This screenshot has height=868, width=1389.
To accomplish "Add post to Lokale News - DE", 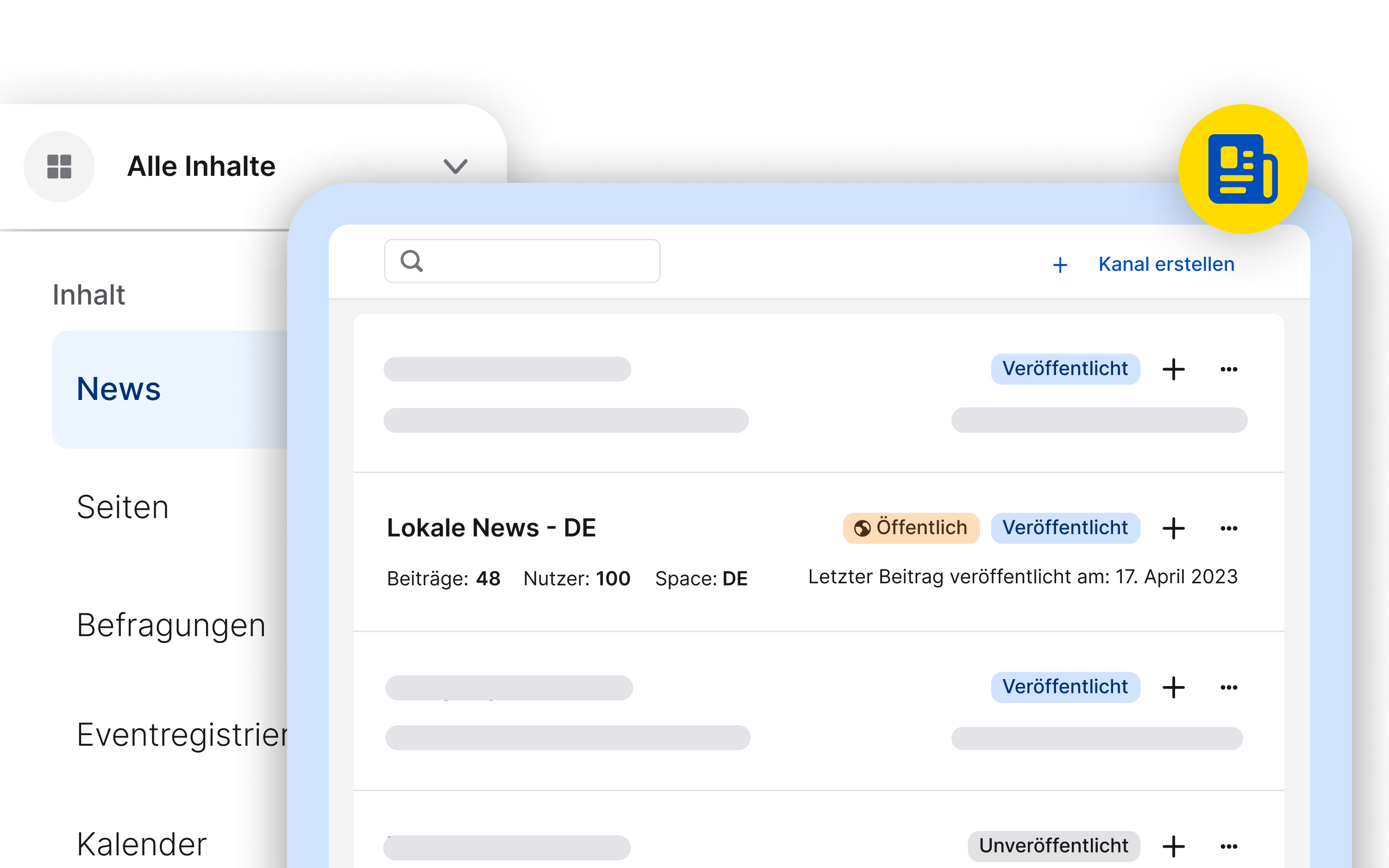I will click(1174, 528).
